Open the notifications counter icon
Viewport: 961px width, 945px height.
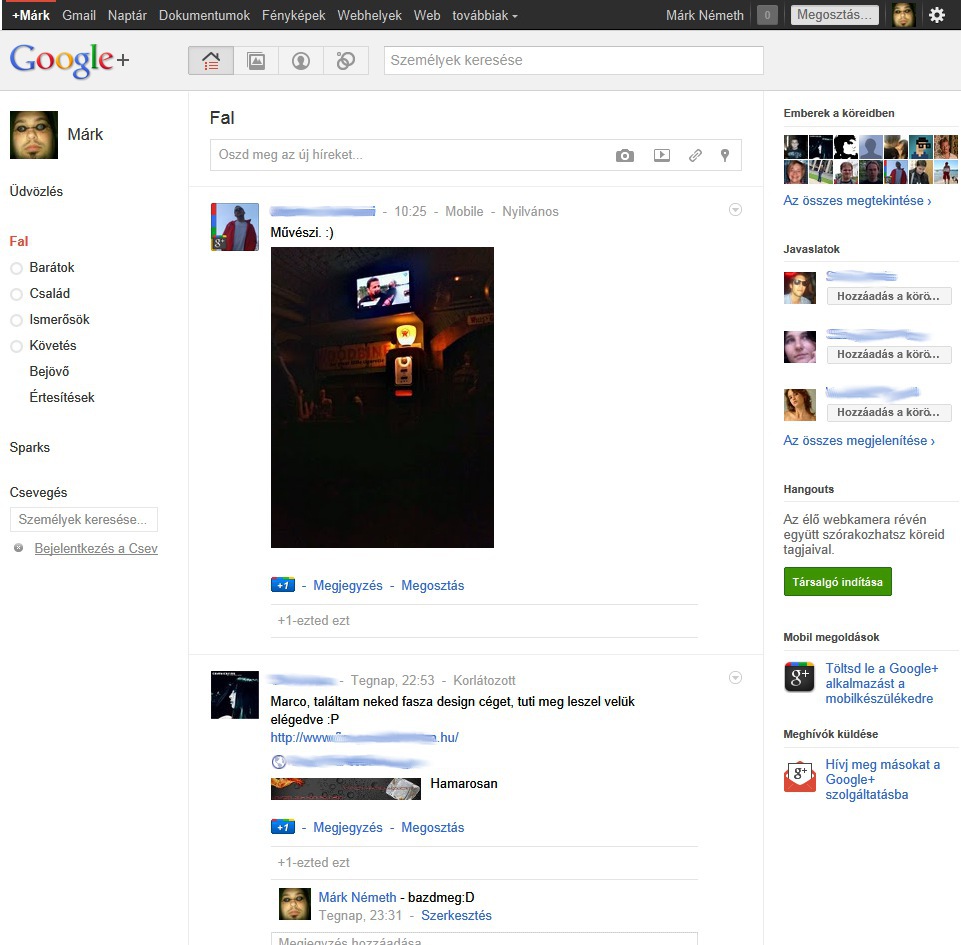[x=766, y=15]
